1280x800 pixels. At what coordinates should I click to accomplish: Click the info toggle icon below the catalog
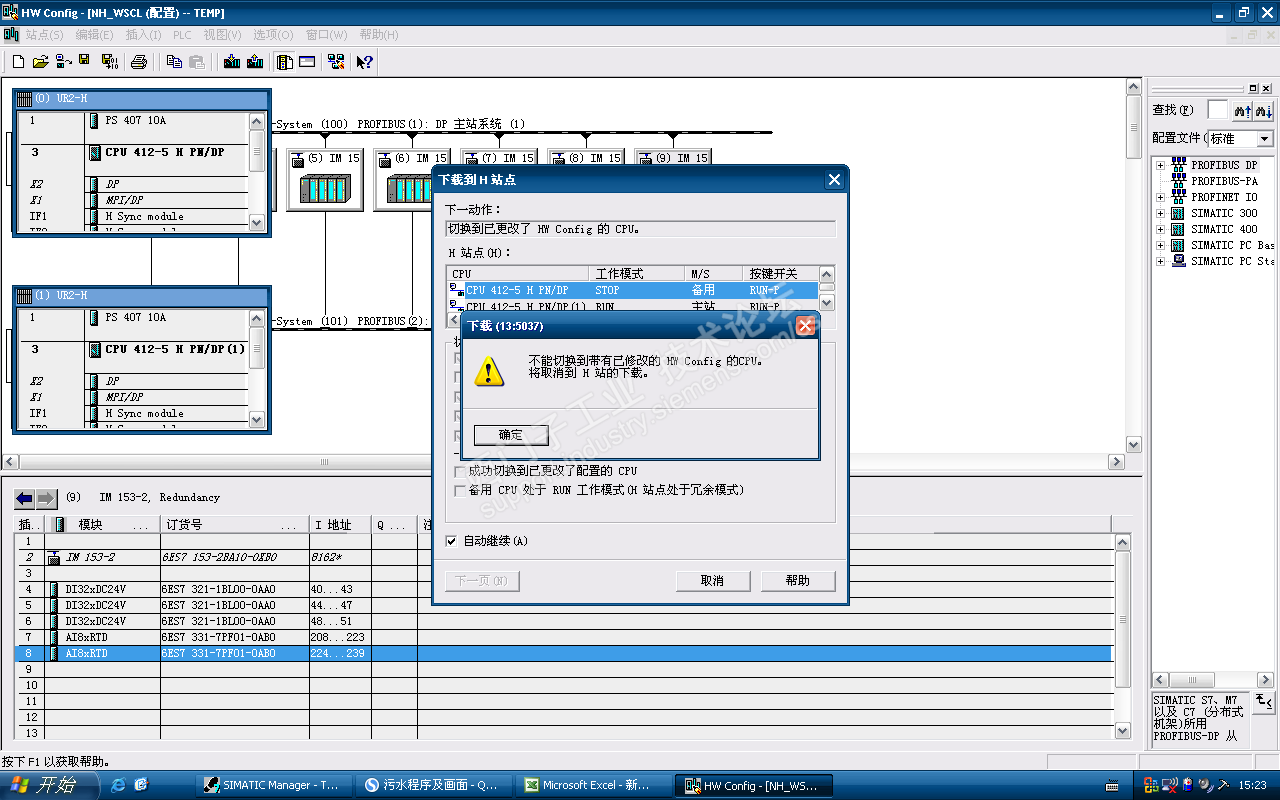pyautogui.click(x=1264, y=702)
